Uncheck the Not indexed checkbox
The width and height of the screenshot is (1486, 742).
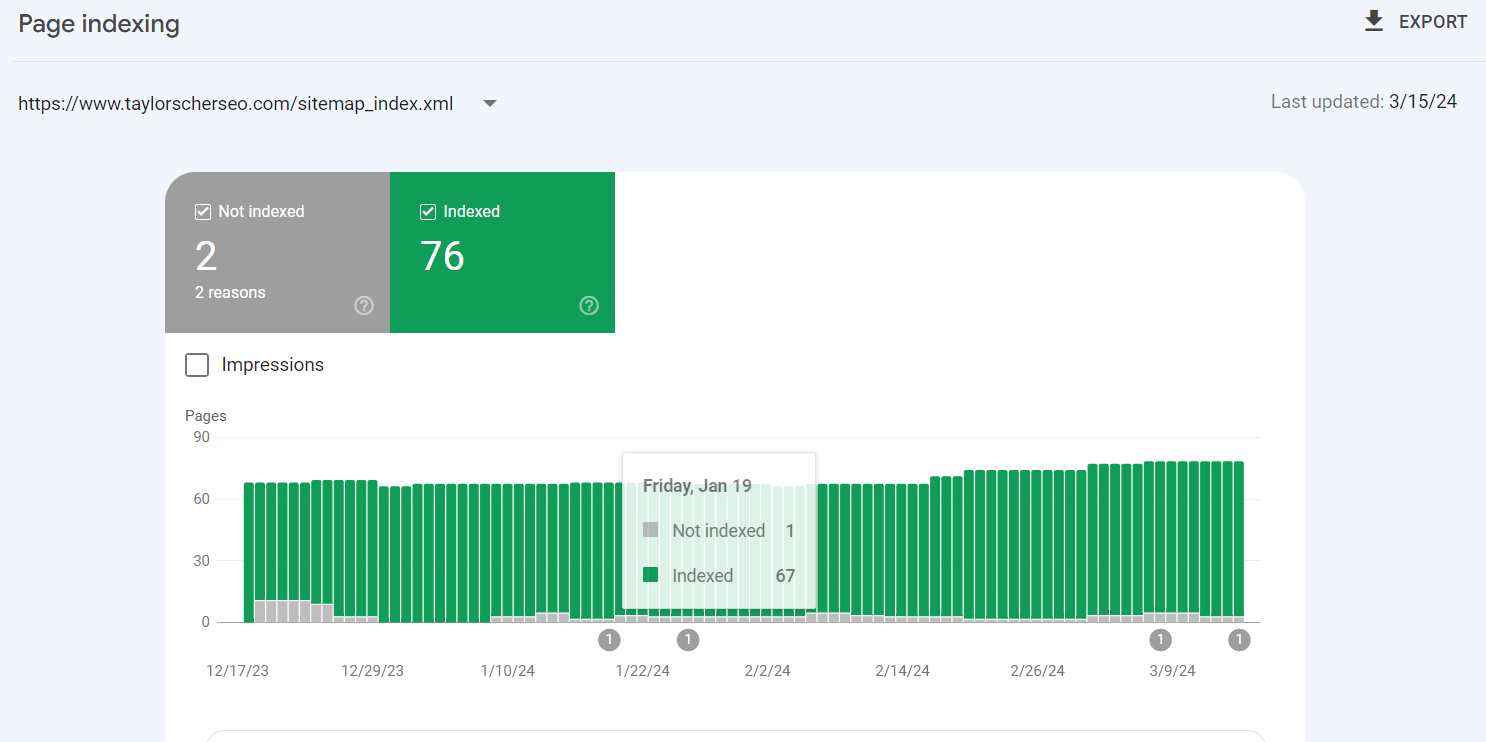[202, 212]
